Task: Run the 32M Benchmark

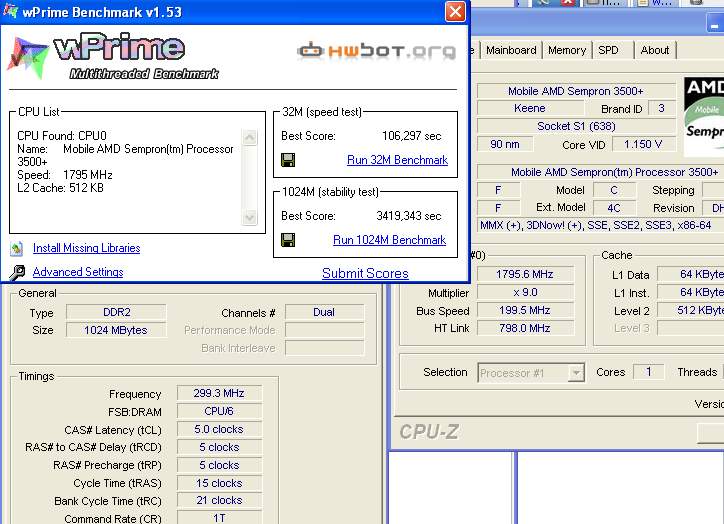Action: tap(397, 160)
